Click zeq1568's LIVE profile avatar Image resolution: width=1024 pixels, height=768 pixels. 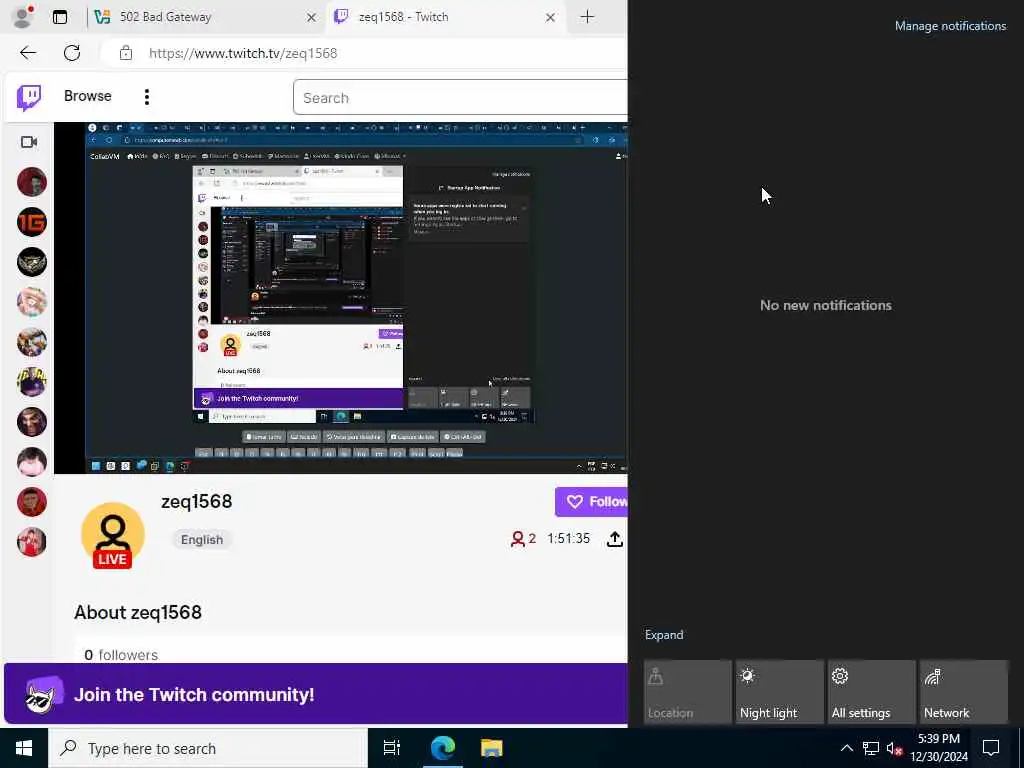pos(113,535)
